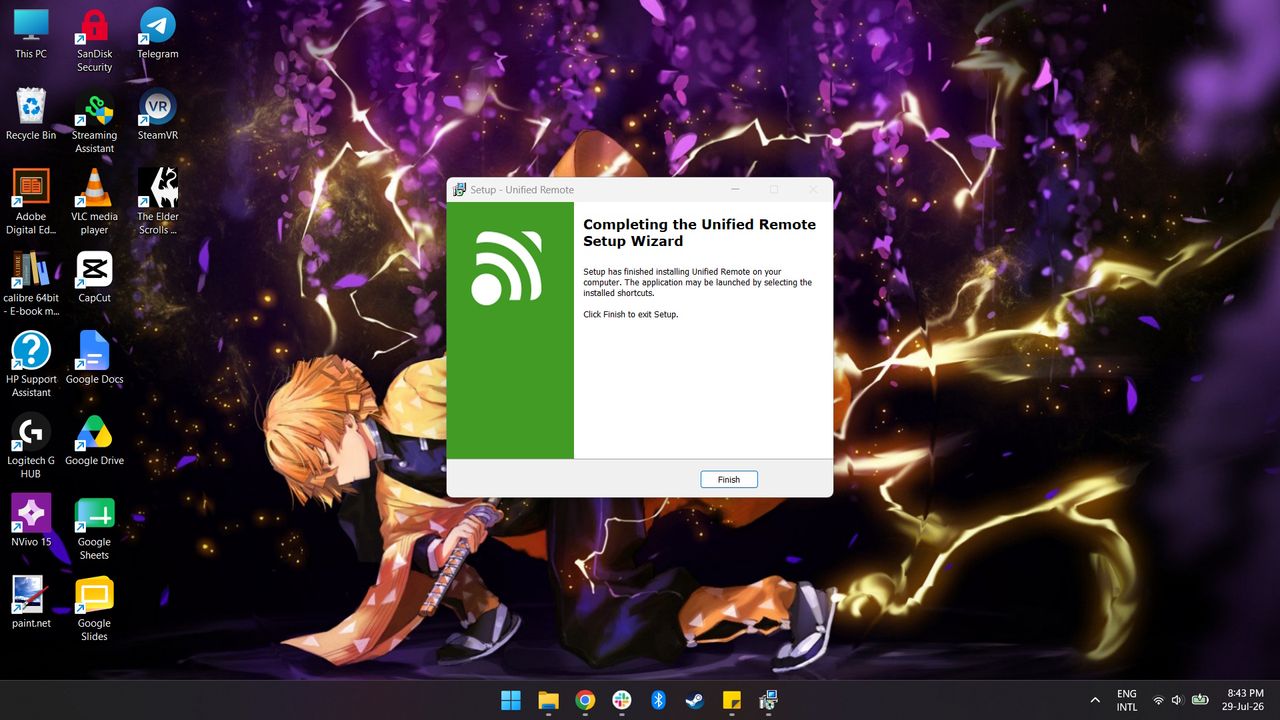Minimize the Unified Remote Setup window
This screenshot has width=1280, height=720.
735,189
